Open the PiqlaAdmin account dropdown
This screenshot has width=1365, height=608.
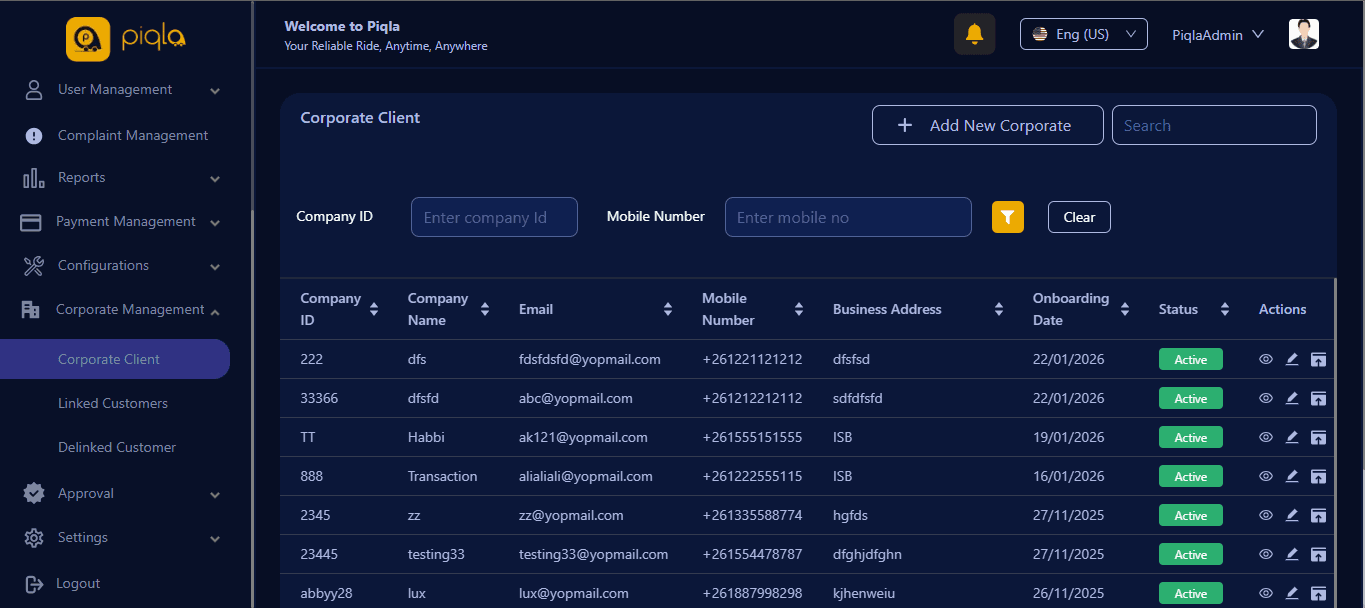[x=1218, y=35]
